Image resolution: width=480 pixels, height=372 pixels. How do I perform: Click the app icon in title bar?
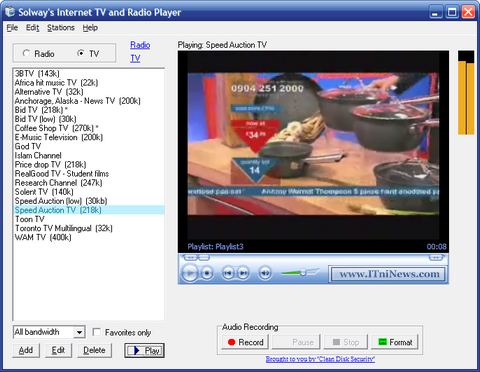point(10,12)
